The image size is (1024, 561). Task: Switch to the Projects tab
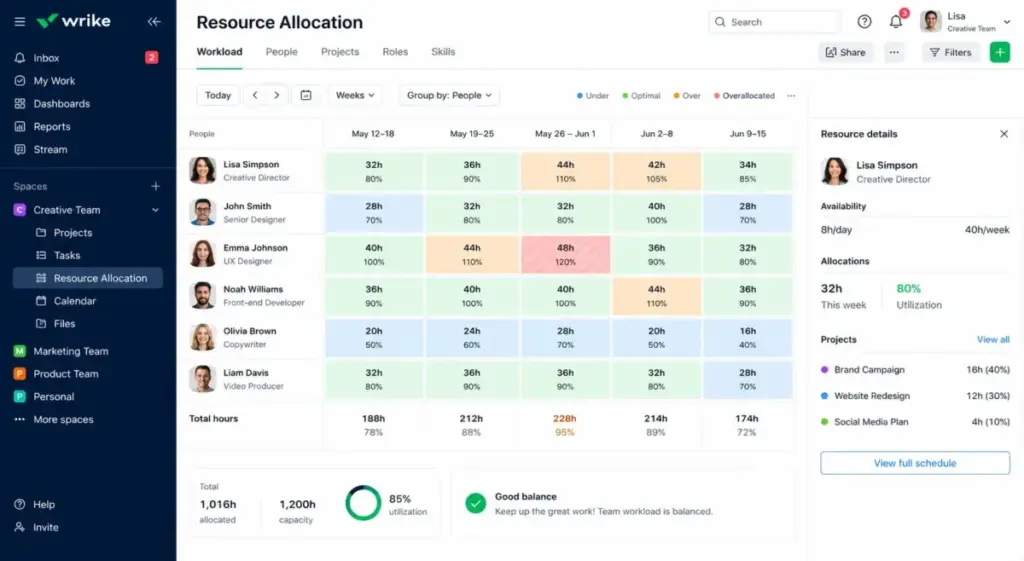[x=340, y=52]
